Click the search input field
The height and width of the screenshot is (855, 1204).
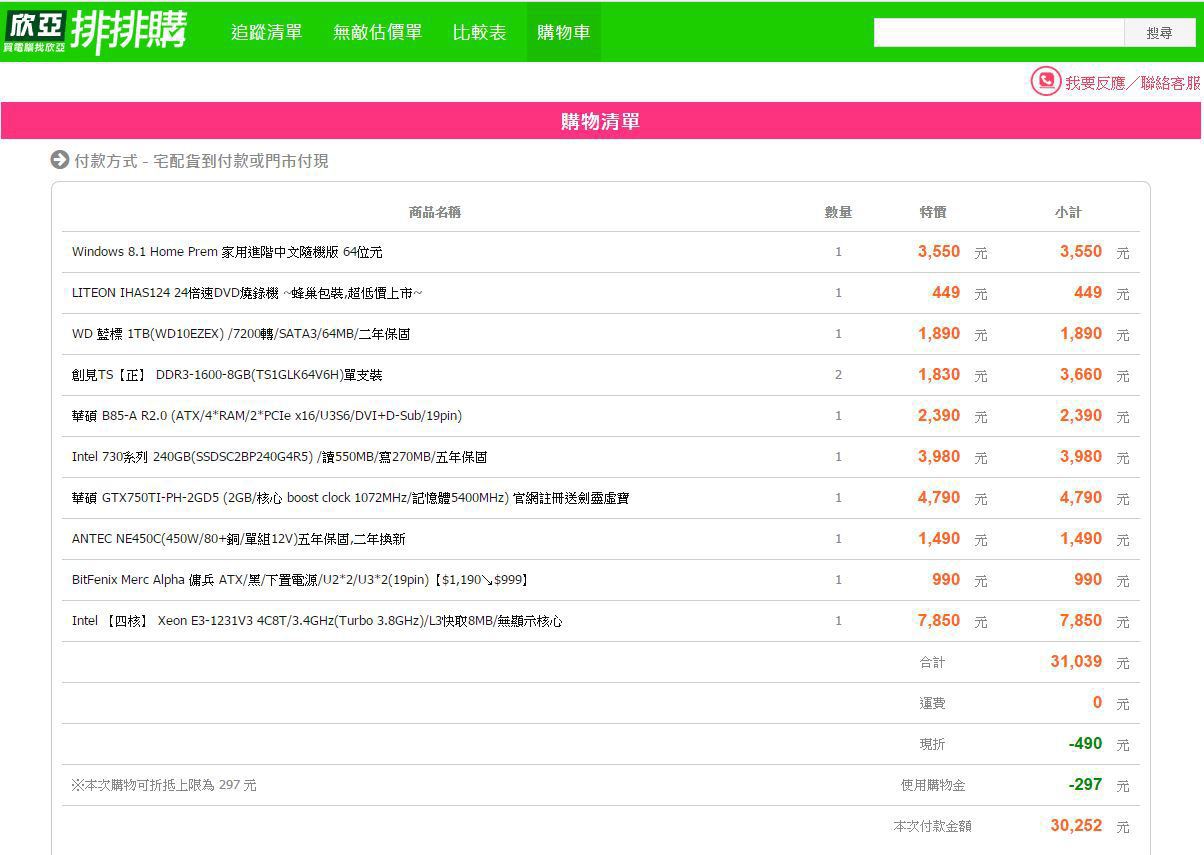[x=999, y=33]
